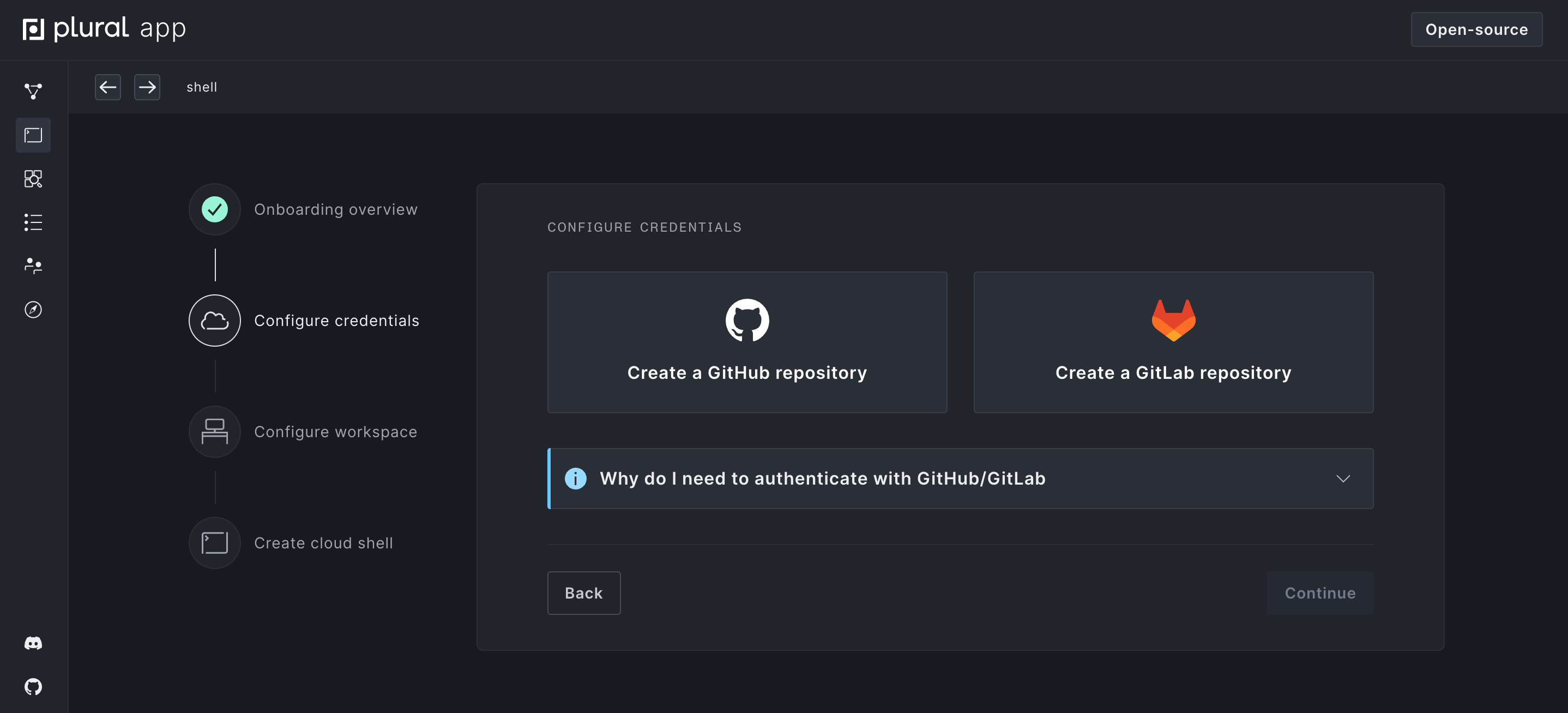The image size is (1568, 713).
Task: Click the Open-source button
Action: (1476, 29)
